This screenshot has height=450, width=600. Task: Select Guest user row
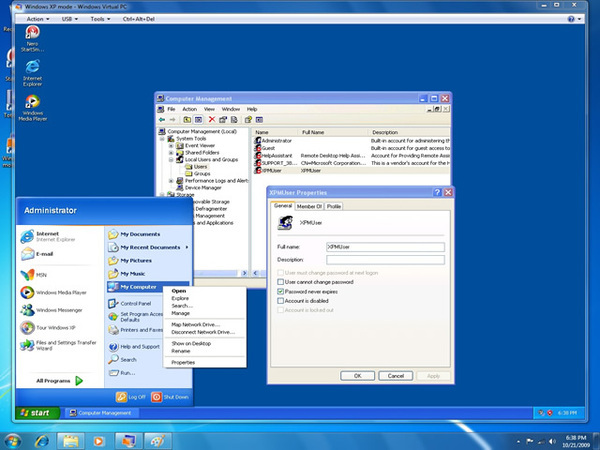click(351, 148)
